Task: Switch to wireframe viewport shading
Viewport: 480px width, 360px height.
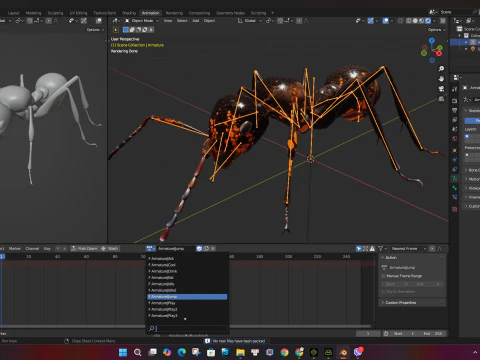Action: click(409, 21)
